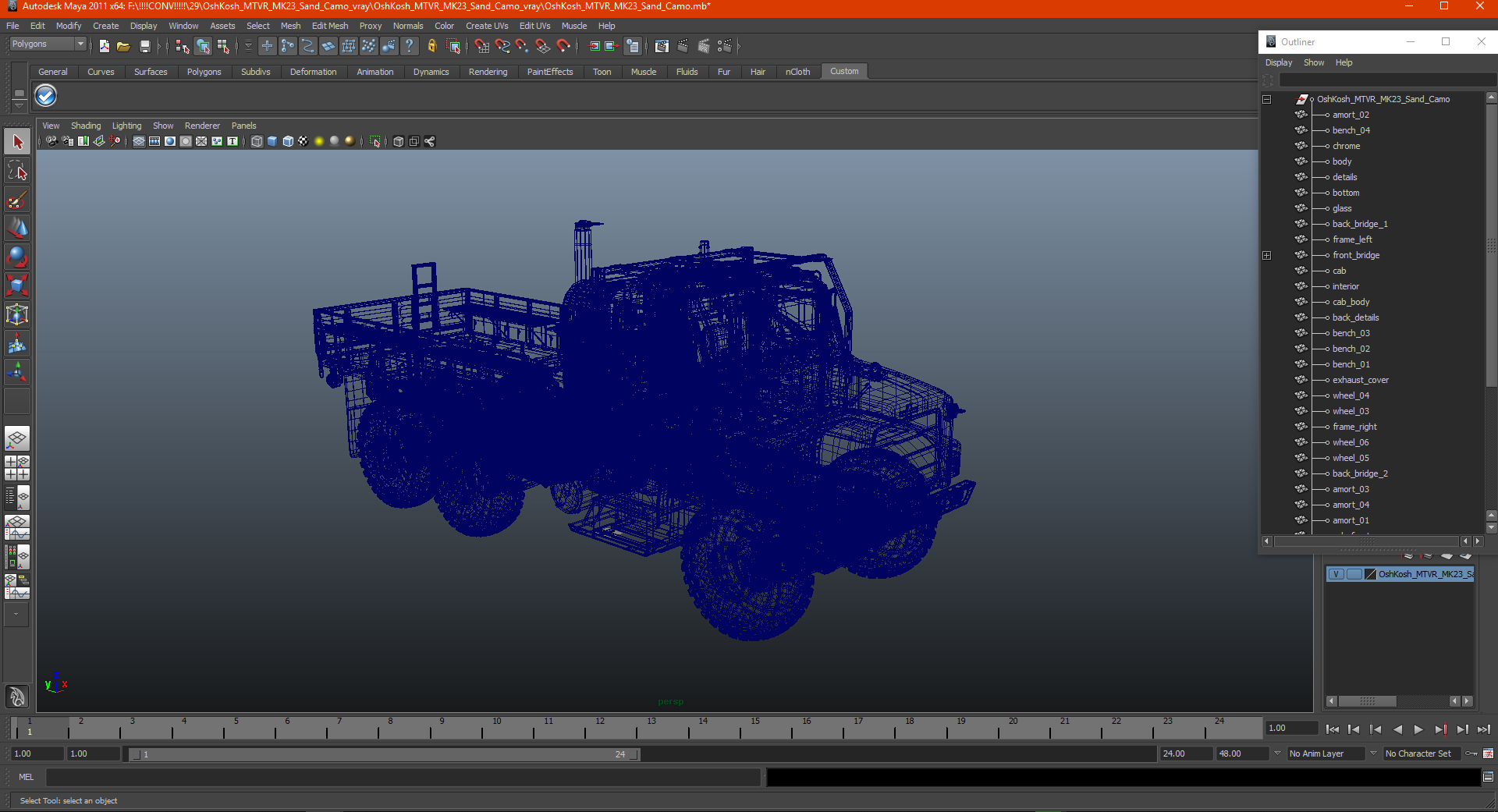
Task: Open a scene with folder icon
Action: point(123,47)
